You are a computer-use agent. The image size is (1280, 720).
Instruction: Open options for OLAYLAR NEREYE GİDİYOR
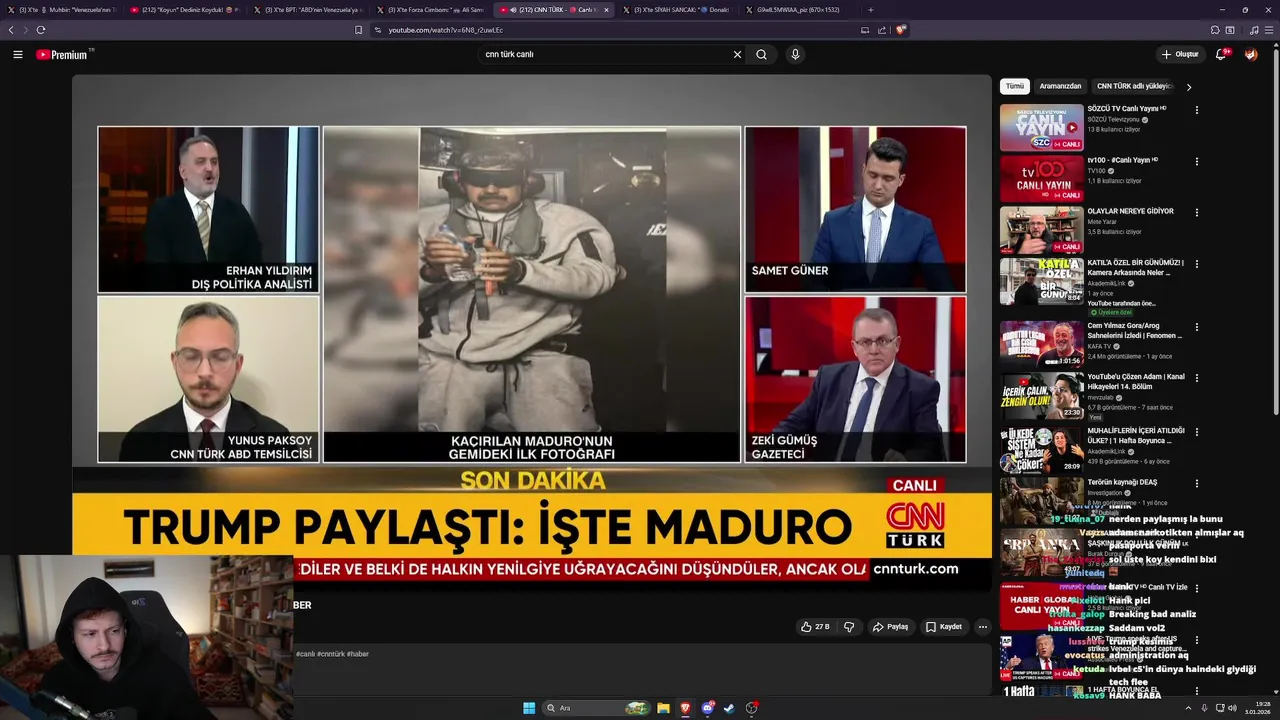[1197, 212]
